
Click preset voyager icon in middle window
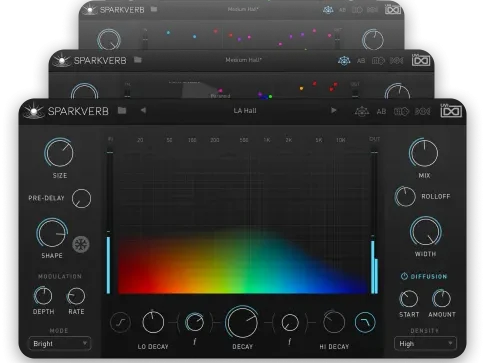[x=344, y=61]
